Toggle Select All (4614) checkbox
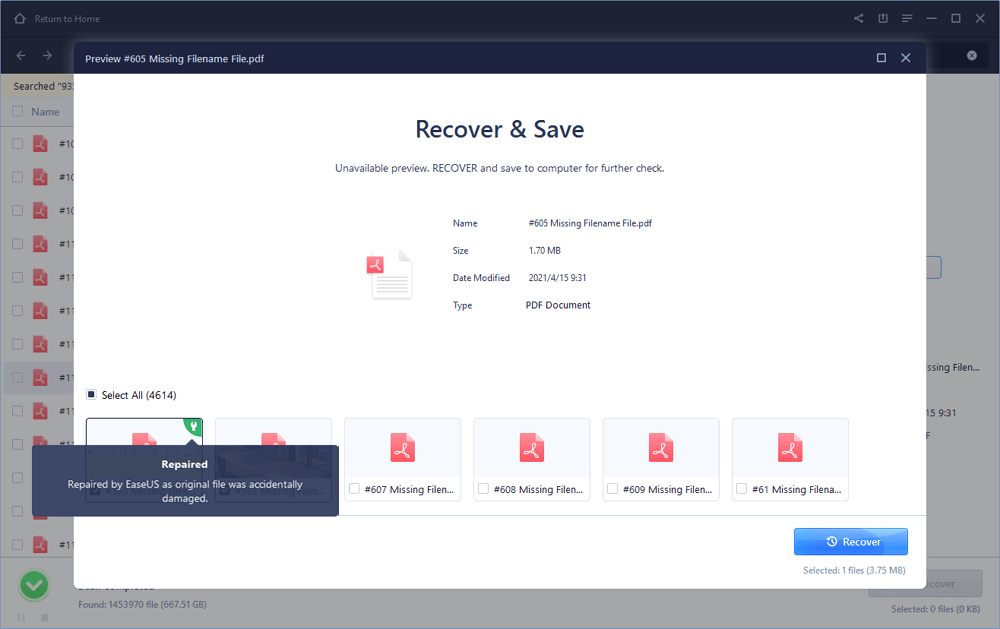The image size is (1000, 629). 91,394
